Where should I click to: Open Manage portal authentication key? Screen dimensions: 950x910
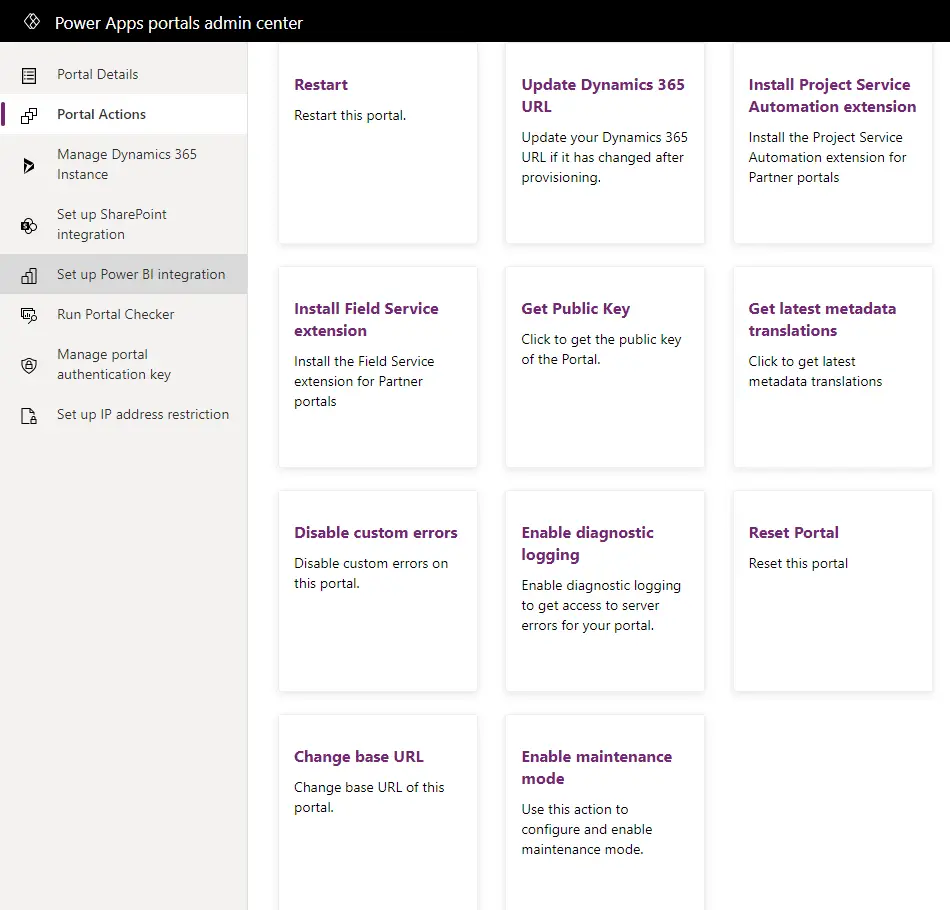(124, 364)
